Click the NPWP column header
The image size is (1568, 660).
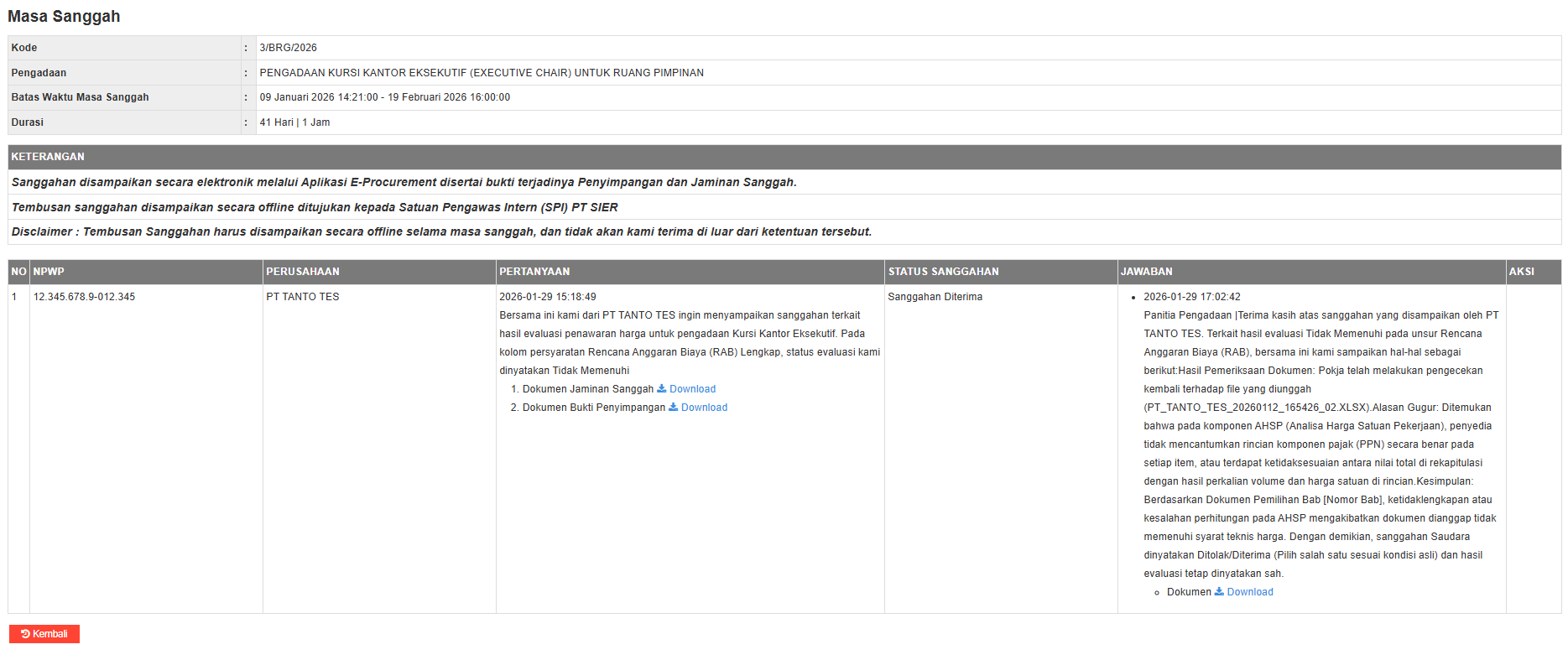(49, 272)
